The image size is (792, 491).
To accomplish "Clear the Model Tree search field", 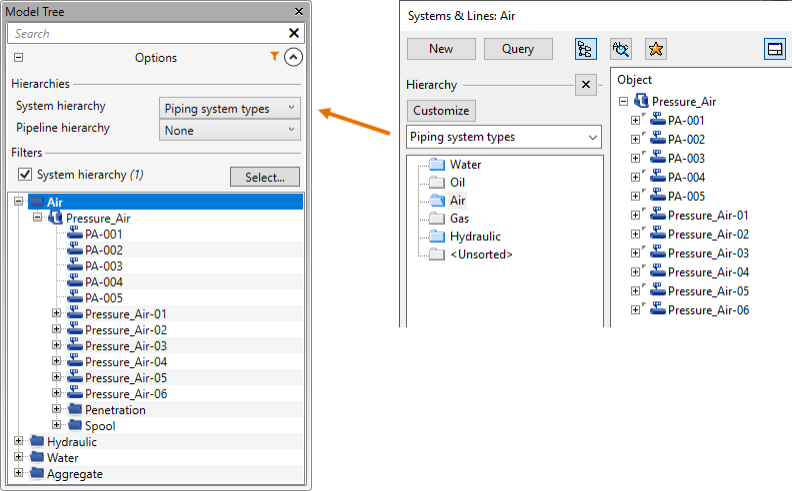I will click(x=294, y=33).
